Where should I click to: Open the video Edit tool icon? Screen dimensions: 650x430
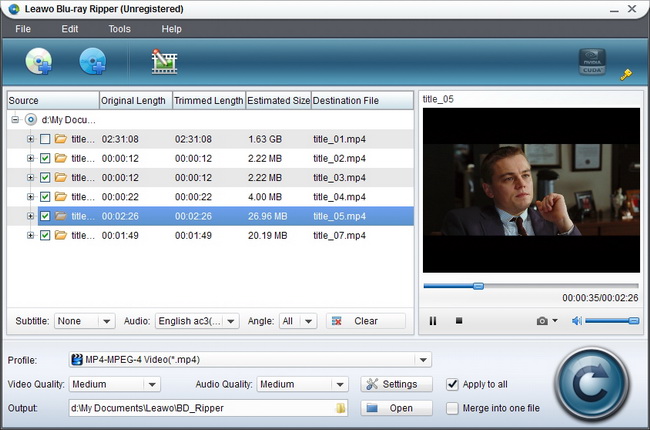164,62
